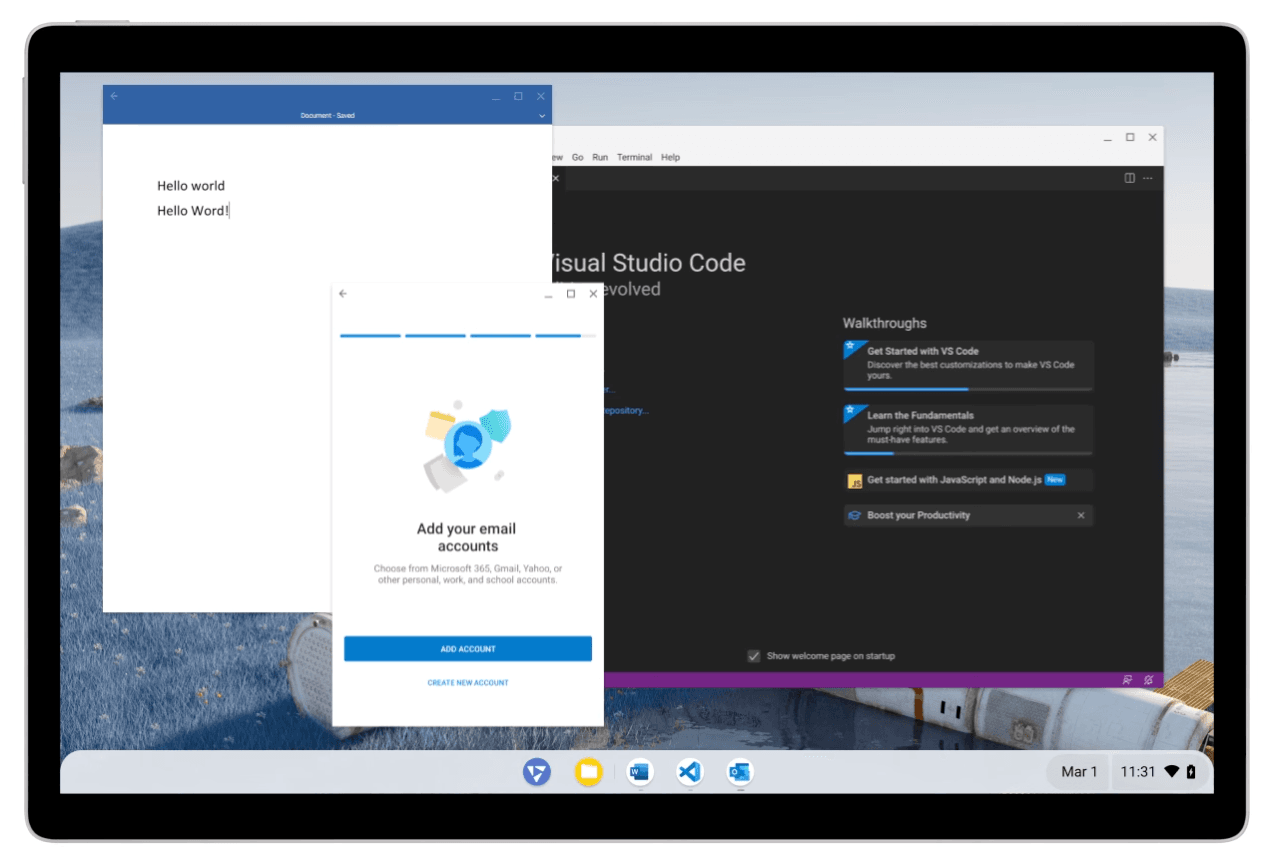The height and width of the screenshot is (866, 1272).
Task: Open the status tray showing 11:31
Action: tap(1158, 772)
